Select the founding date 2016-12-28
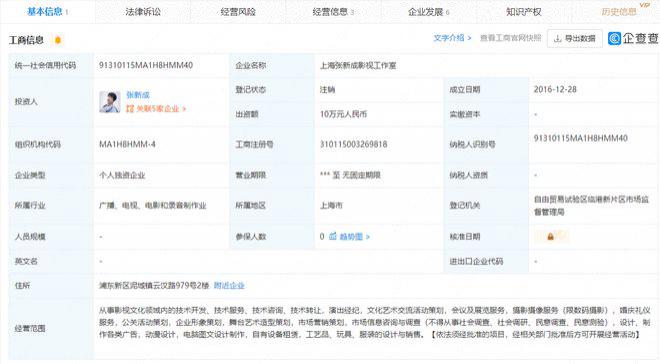This screenshot has height=364, width=660. coord(555,89)
